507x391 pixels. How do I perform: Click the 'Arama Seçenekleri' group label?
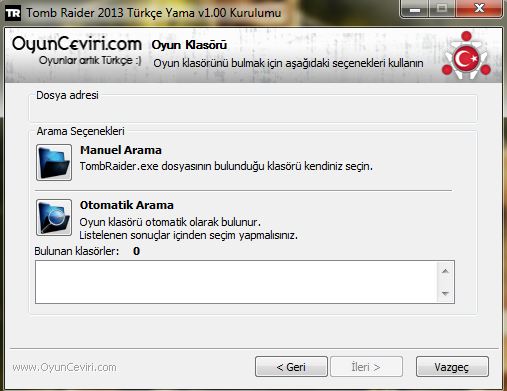[80, 131]
